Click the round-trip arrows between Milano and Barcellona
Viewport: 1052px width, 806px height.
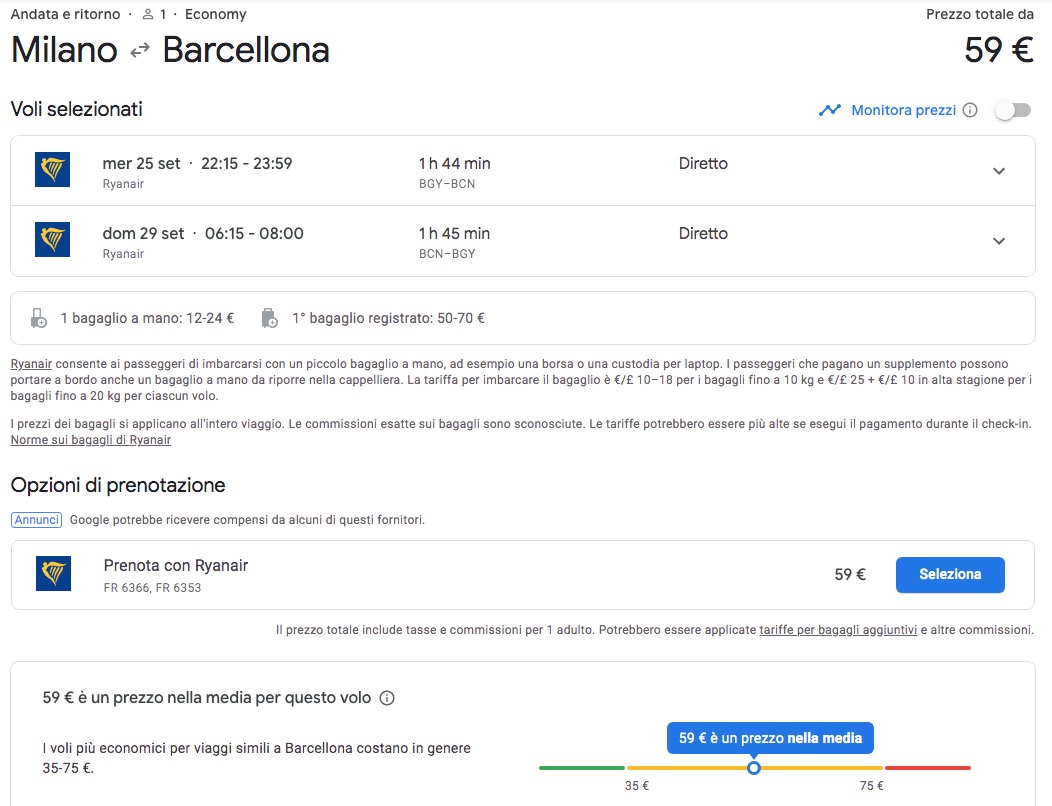[x=140, y=51]
